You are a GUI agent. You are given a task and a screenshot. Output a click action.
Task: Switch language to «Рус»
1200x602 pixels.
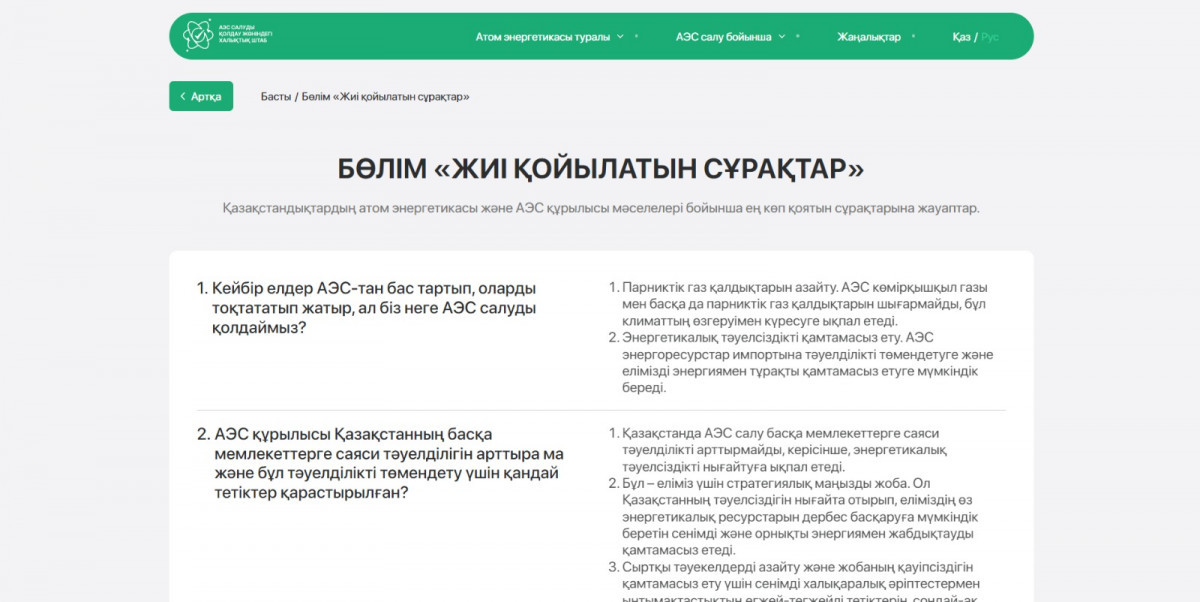point(989,37)
